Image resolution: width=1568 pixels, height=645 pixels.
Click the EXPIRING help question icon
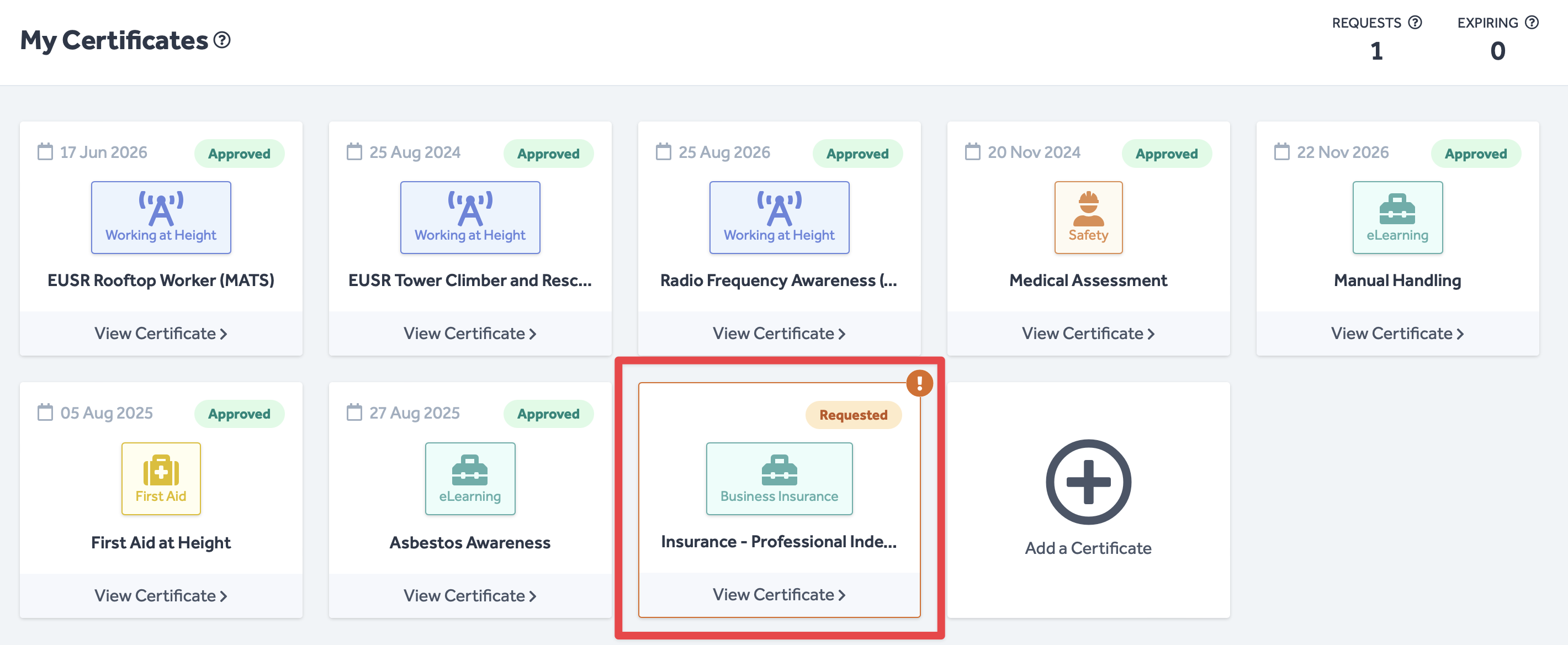coord(1532,23)
